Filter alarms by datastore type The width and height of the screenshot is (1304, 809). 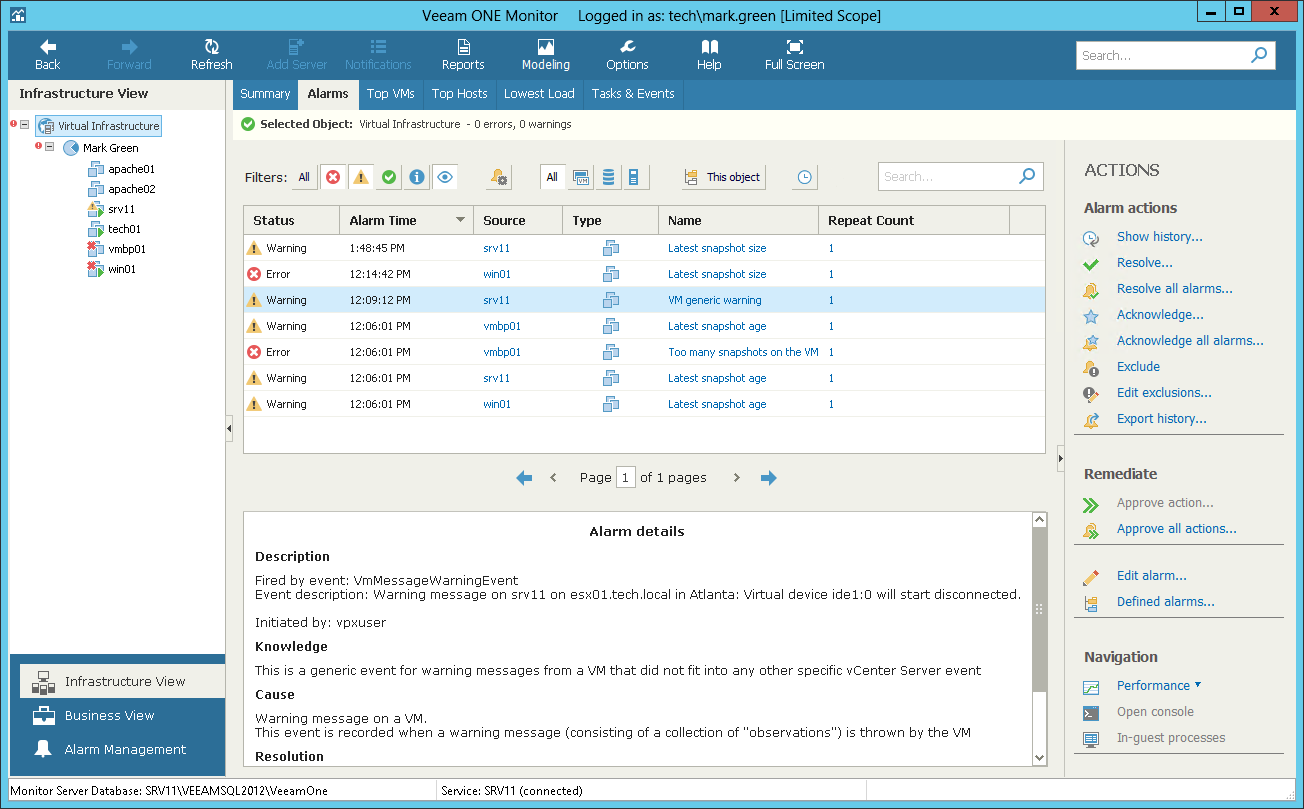click(607, 177)
